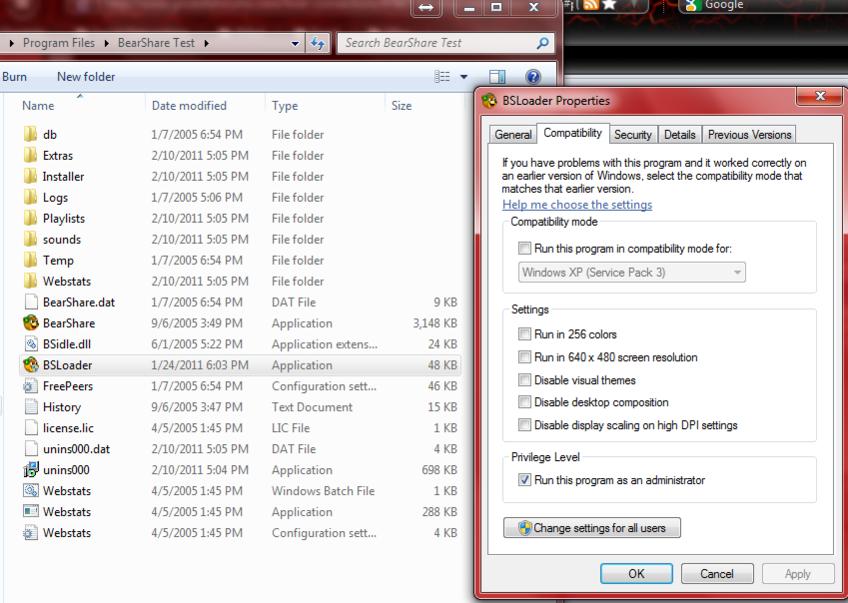
Task: Check Run this program in compatibility mode
Action: [525, 248]
